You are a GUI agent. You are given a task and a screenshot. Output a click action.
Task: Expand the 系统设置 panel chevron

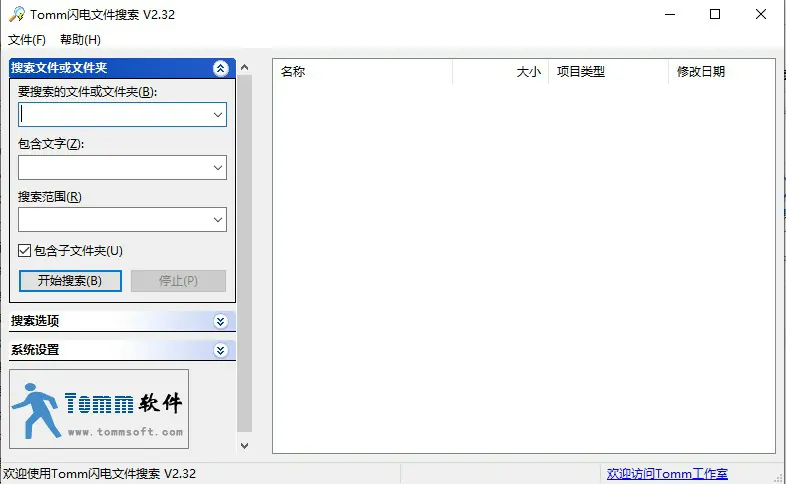221,350
